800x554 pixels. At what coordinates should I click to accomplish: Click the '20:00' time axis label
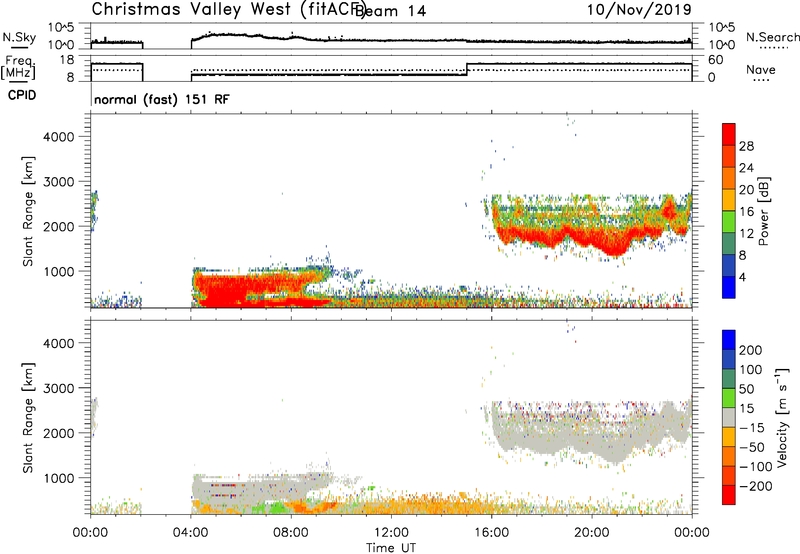tap(592, 533)
